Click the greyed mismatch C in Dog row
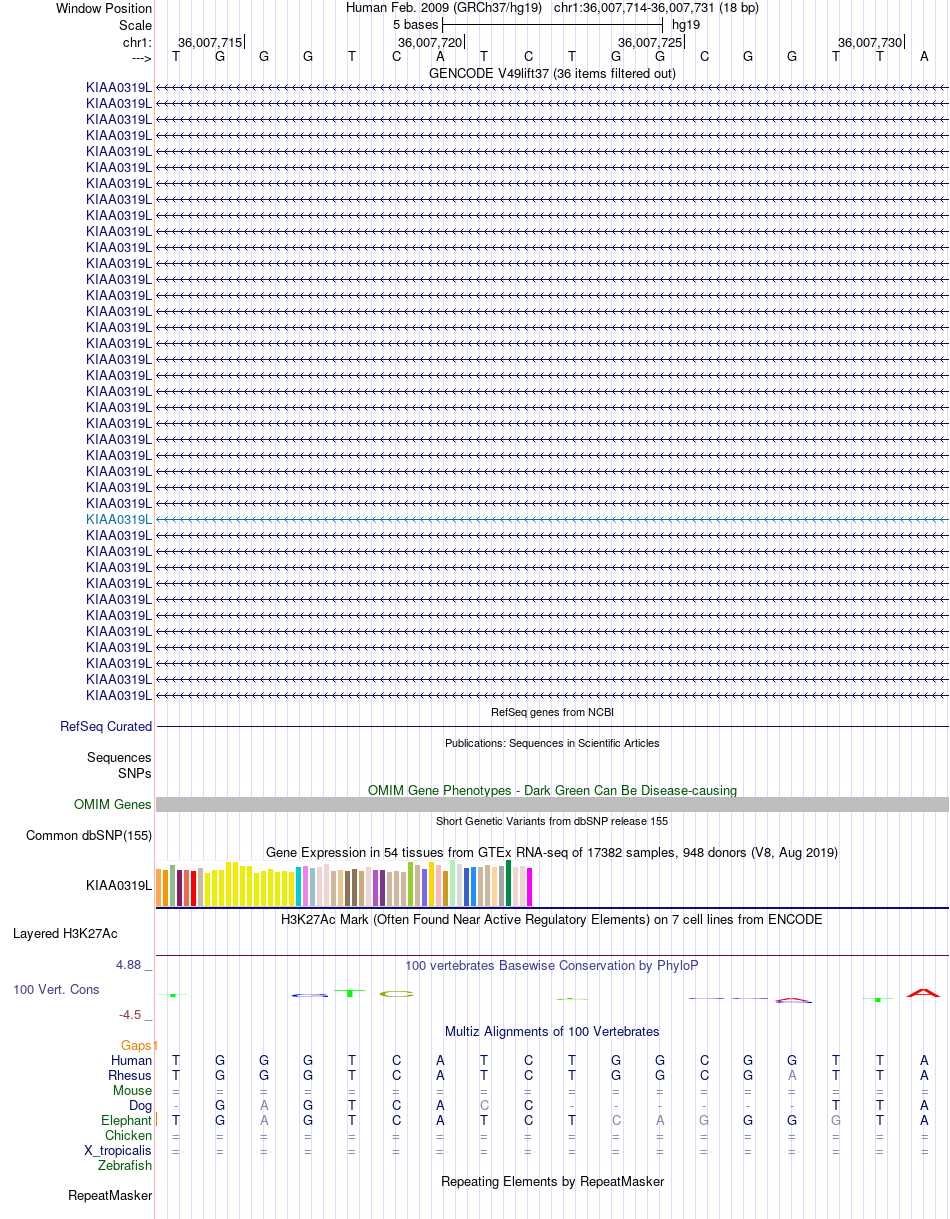The image size is (950, 1219). point(484,1106)
